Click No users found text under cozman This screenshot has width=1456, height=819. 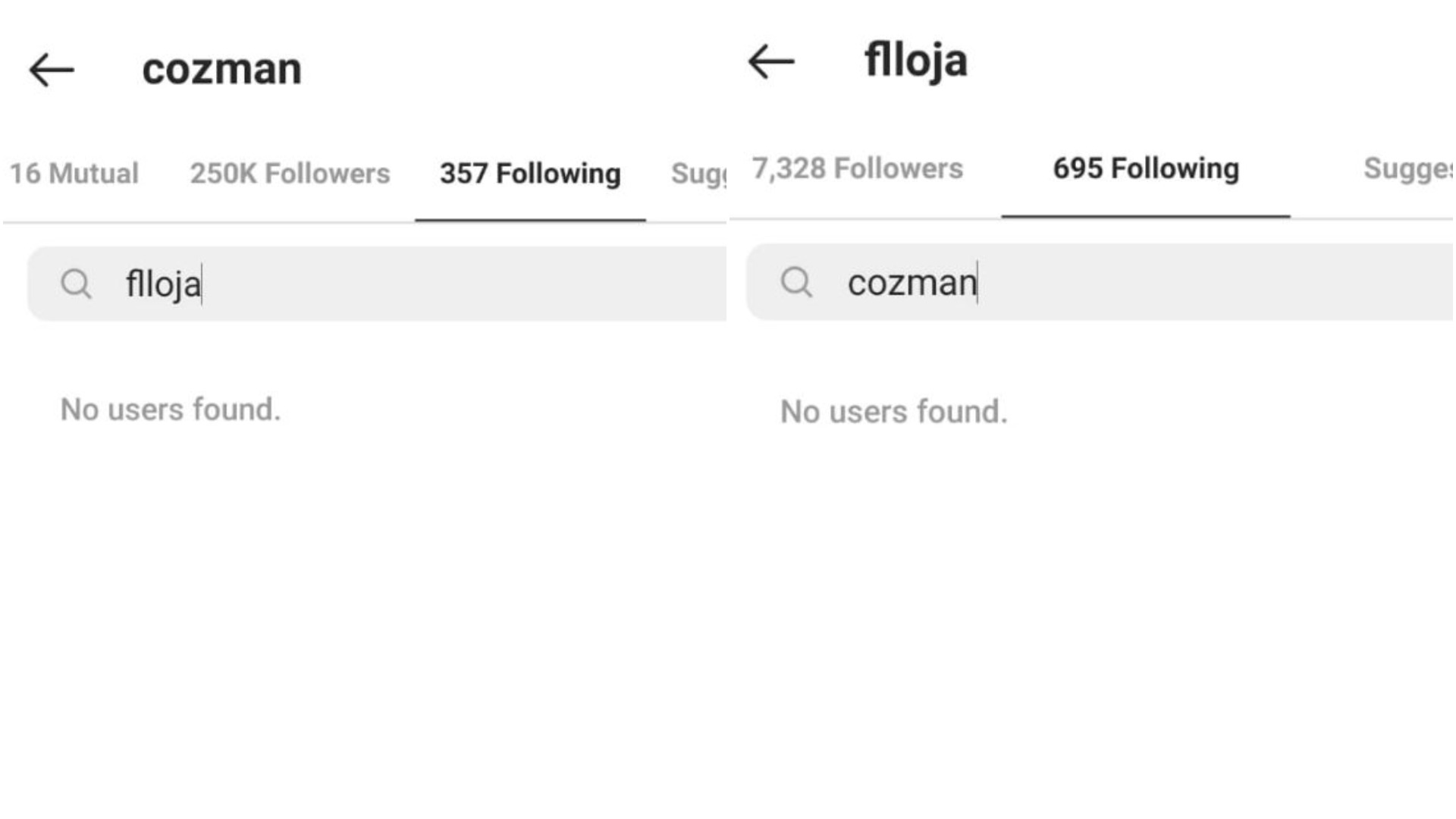[171, 409]
